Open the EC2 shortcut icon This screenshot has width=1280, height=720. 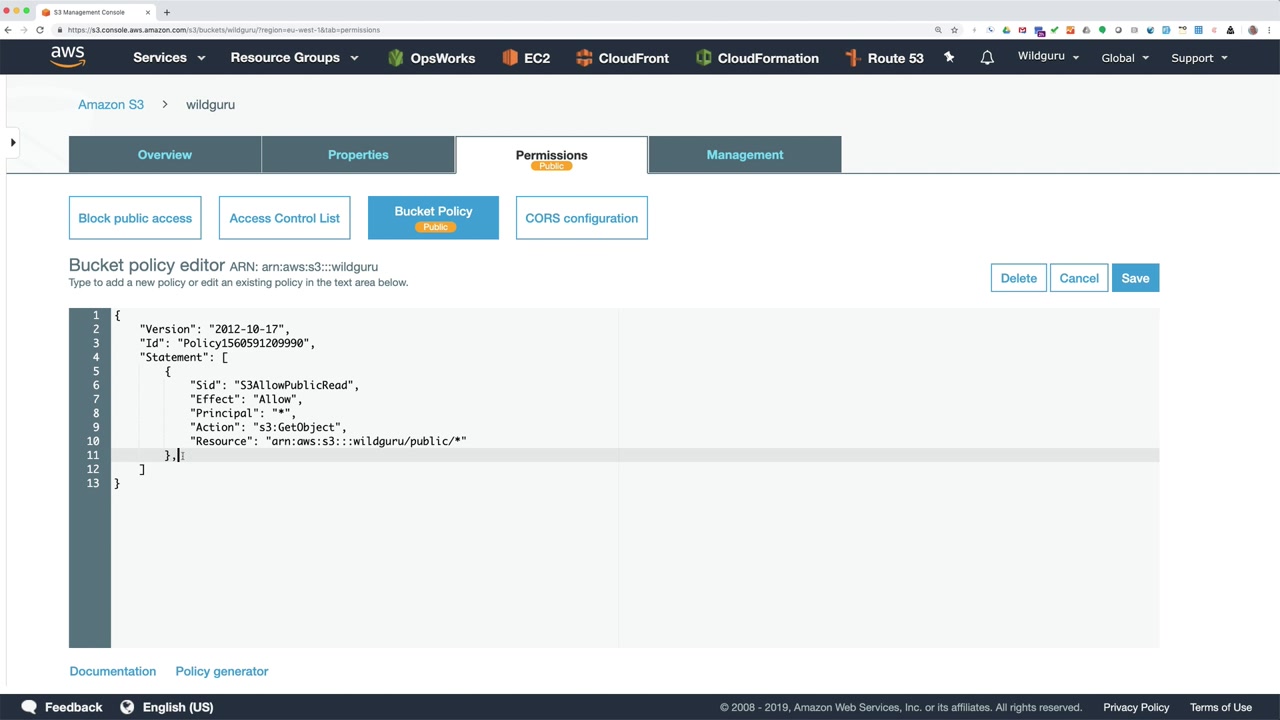(x=510, y=58)
